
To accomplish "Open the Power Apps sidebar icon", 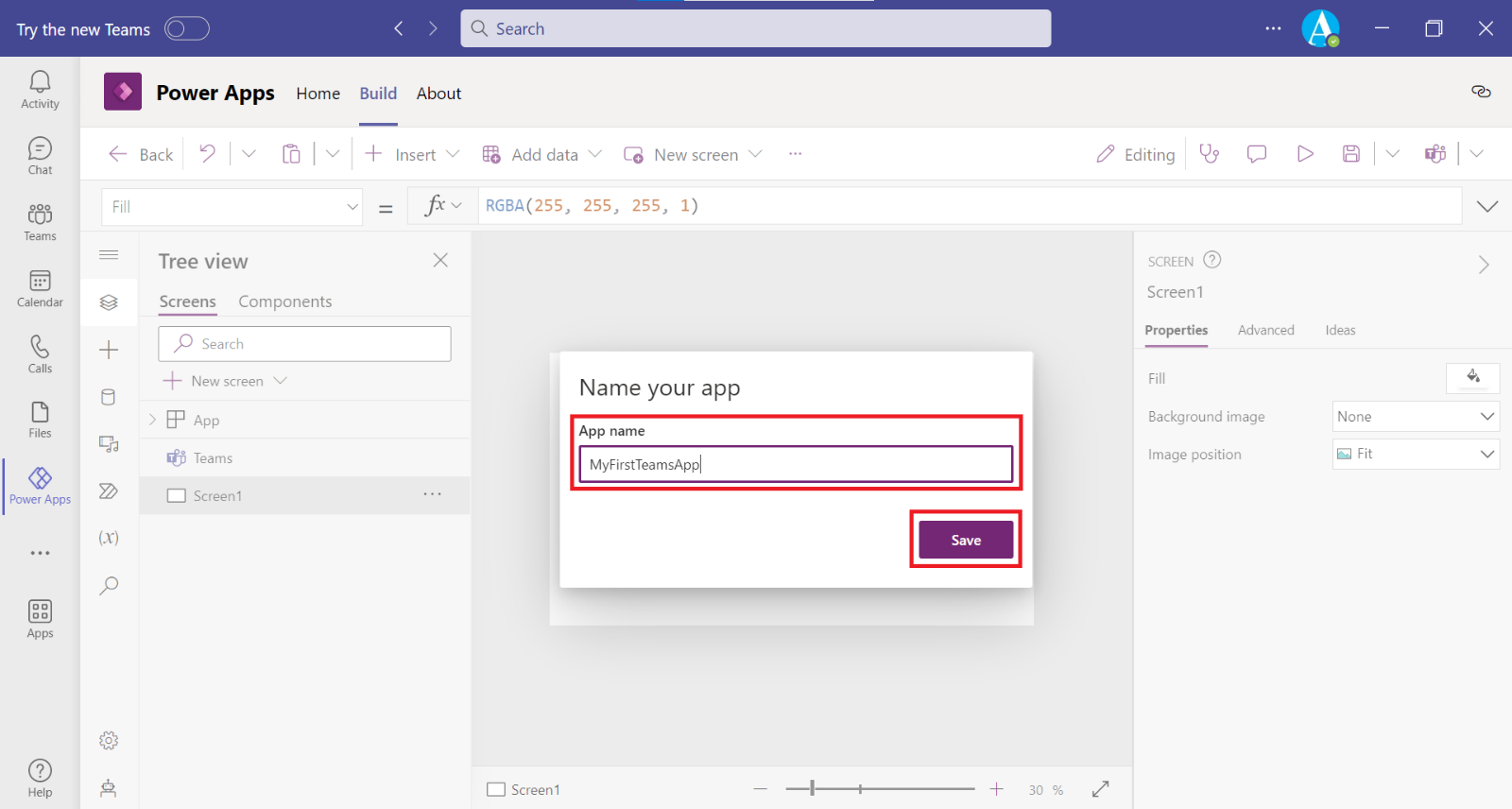I will click(x=40, y=485).
